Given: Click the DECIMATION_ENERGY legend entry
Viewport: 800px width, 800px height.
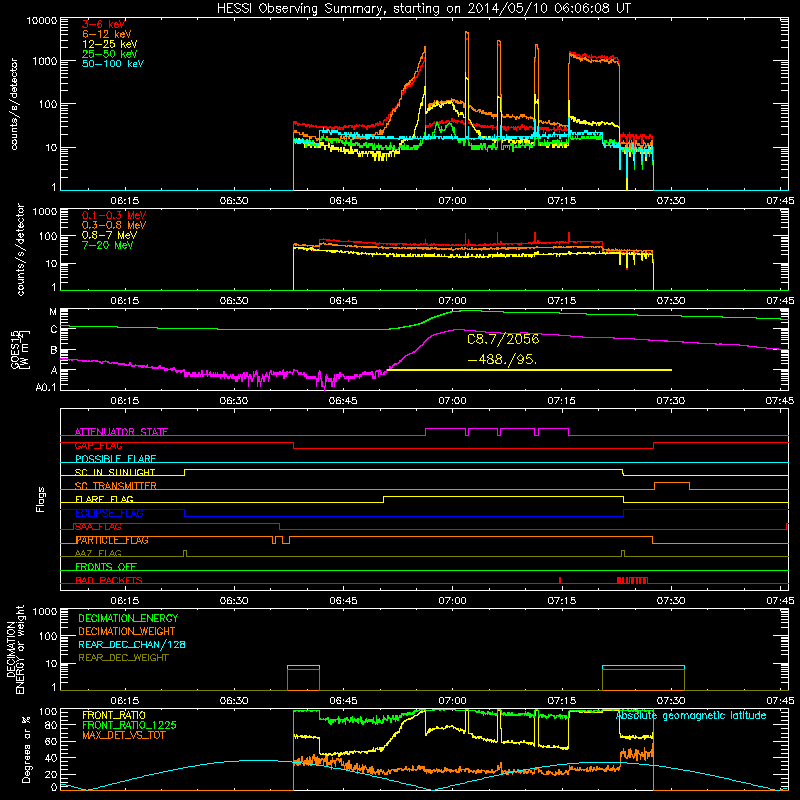Looking at the screenshot, I should (x=128, y=618).
